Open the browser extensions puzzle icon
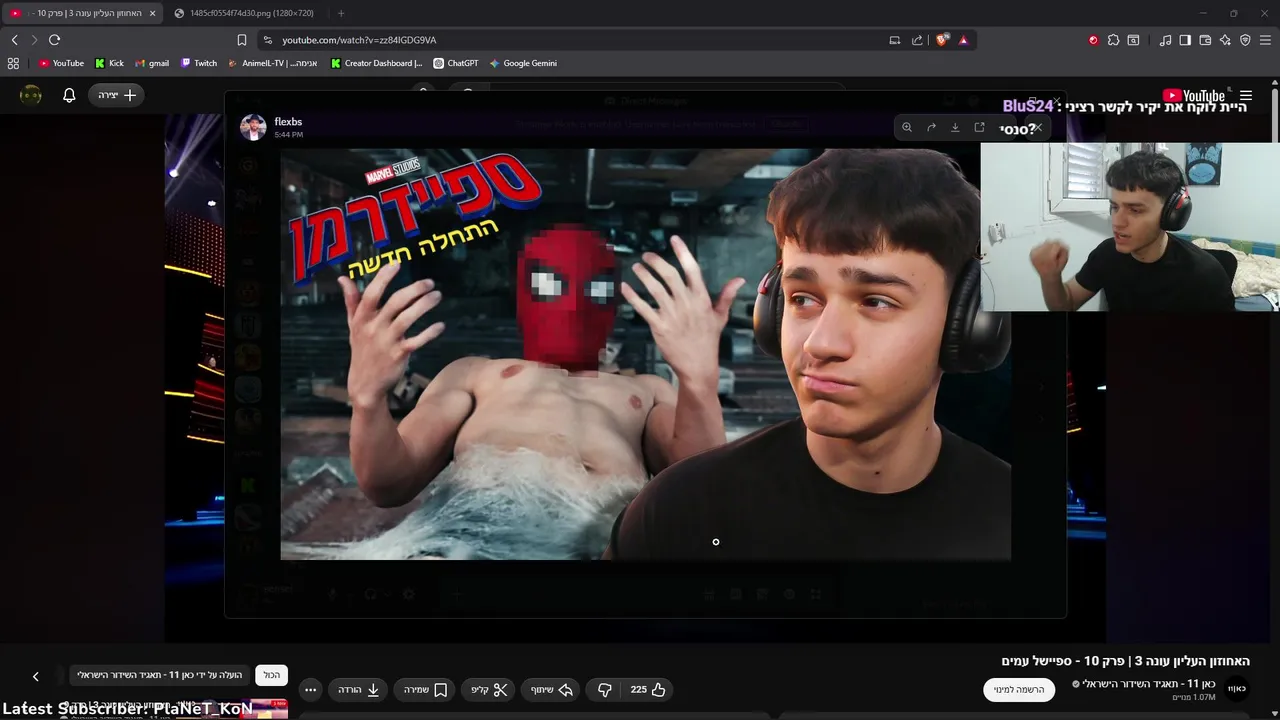The width and height of the screenshot is (1280, 720). click(1113, 40)
